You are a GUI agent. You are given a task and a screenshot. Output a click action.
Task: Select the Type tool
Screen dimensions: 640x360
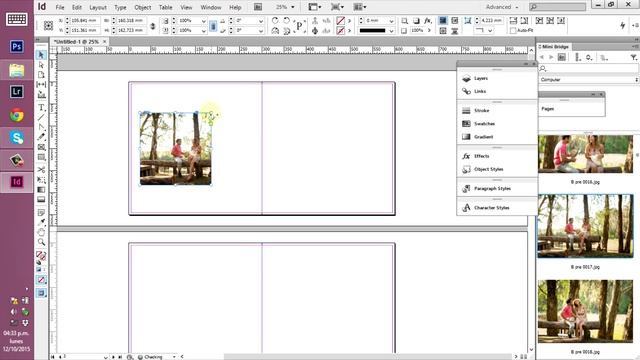pyautogui.click(x=41, y=108)
